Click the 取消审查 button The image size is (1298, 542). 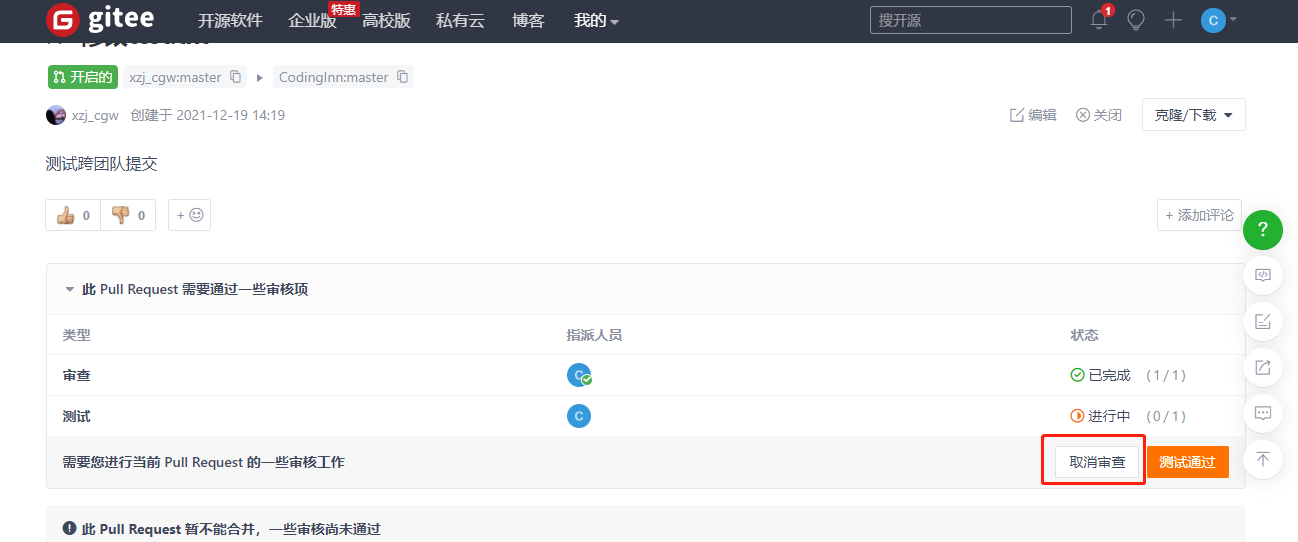pos(1097,462)
